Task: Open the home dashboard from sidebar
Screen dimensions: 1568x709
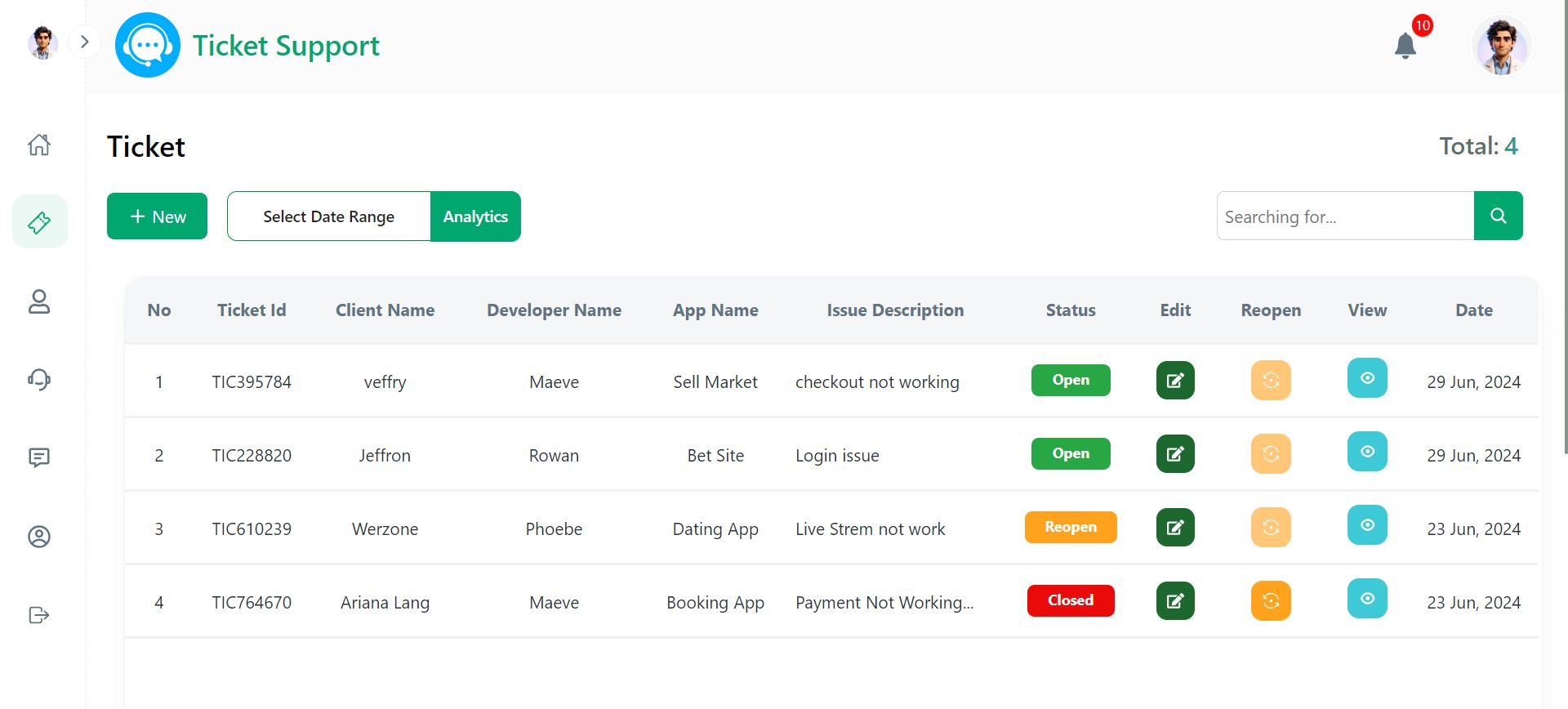Action: click(x=39, y=145)
